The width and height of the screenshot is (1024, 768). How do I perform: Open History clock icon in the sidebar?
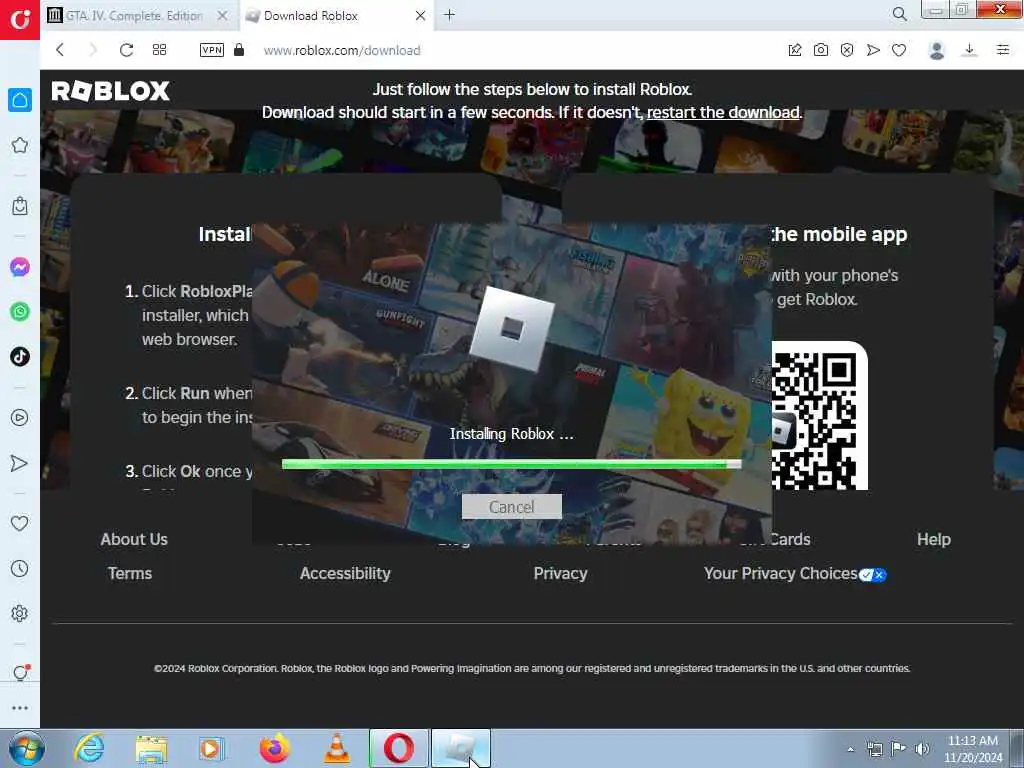(20, 568)
